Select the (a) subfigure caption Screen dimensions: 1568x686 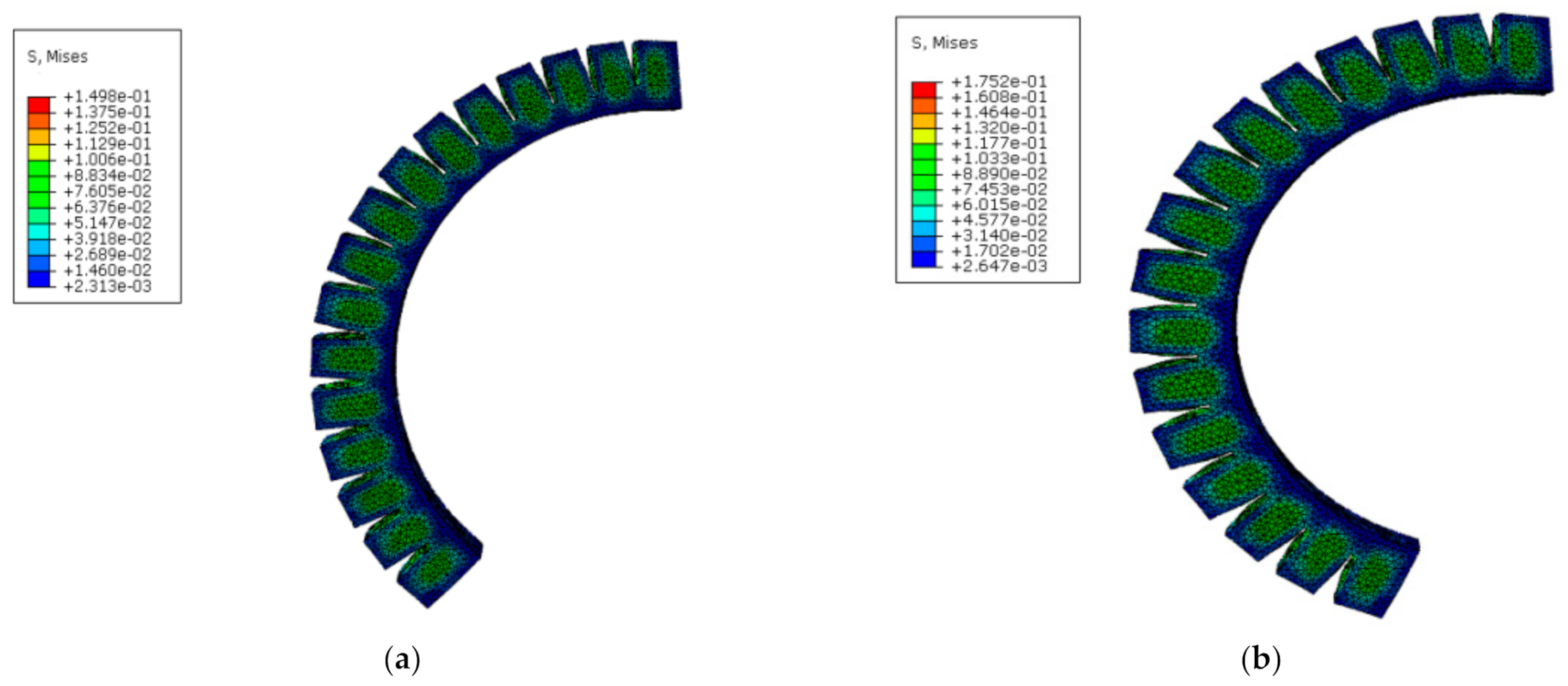coord(402,658)
